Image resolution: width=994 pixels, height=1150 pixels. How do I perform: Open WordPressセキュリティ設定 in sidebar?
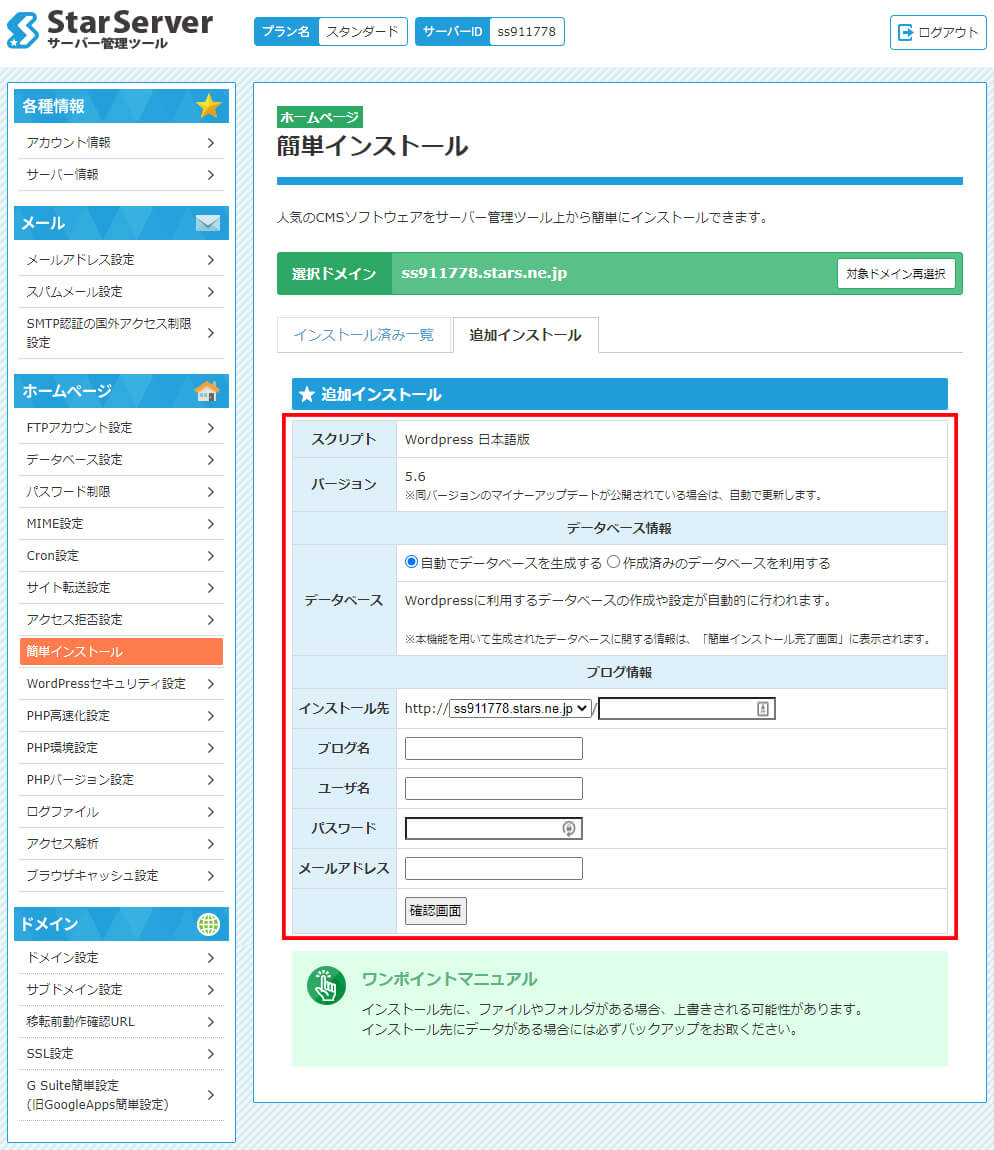pyautogui.click(x=121, y=684)
